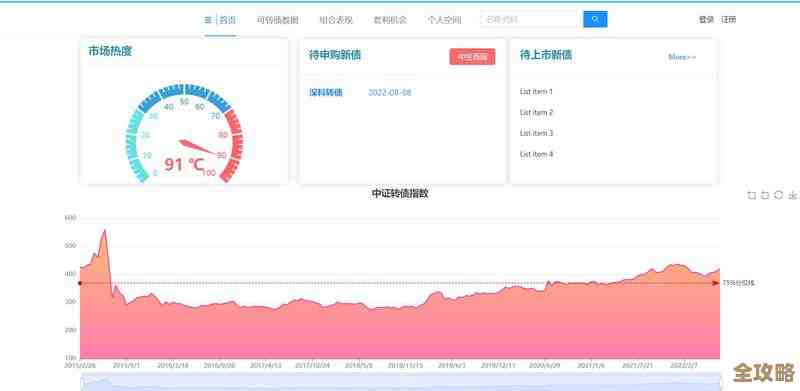Select List item 4 in 待上市新债

click(536, 154)
